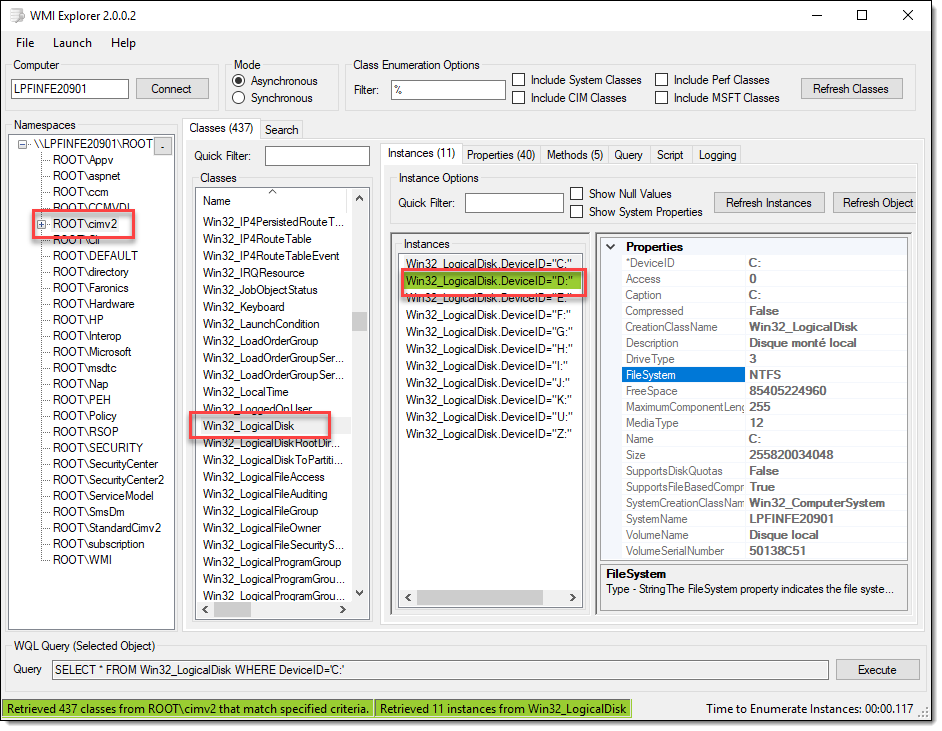
Task: Click the status bar window resize grip
Action: (x=923, y=712)
